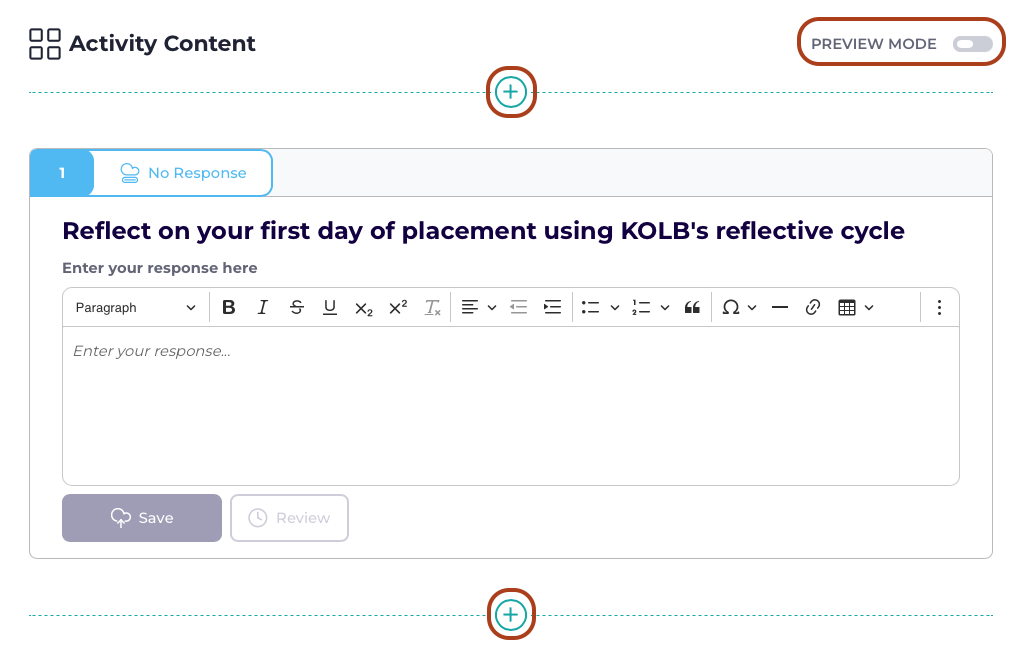Click the decrease indent icon
Image resolution: width=1017 pixels, height=652 pixels.
(x=519, y=308)
